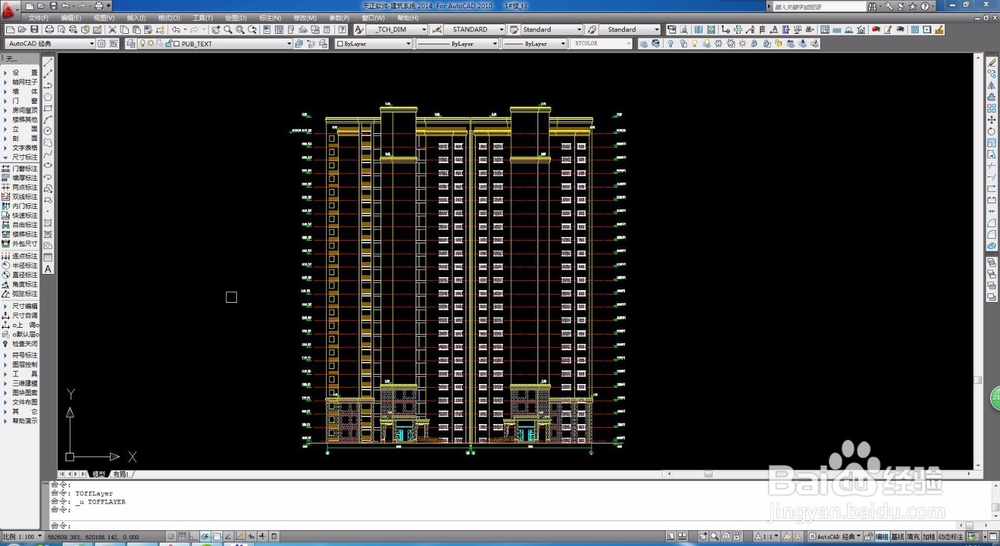Toggle the 填充 status bar button
1000x546 pixels.
click(914, 536)
